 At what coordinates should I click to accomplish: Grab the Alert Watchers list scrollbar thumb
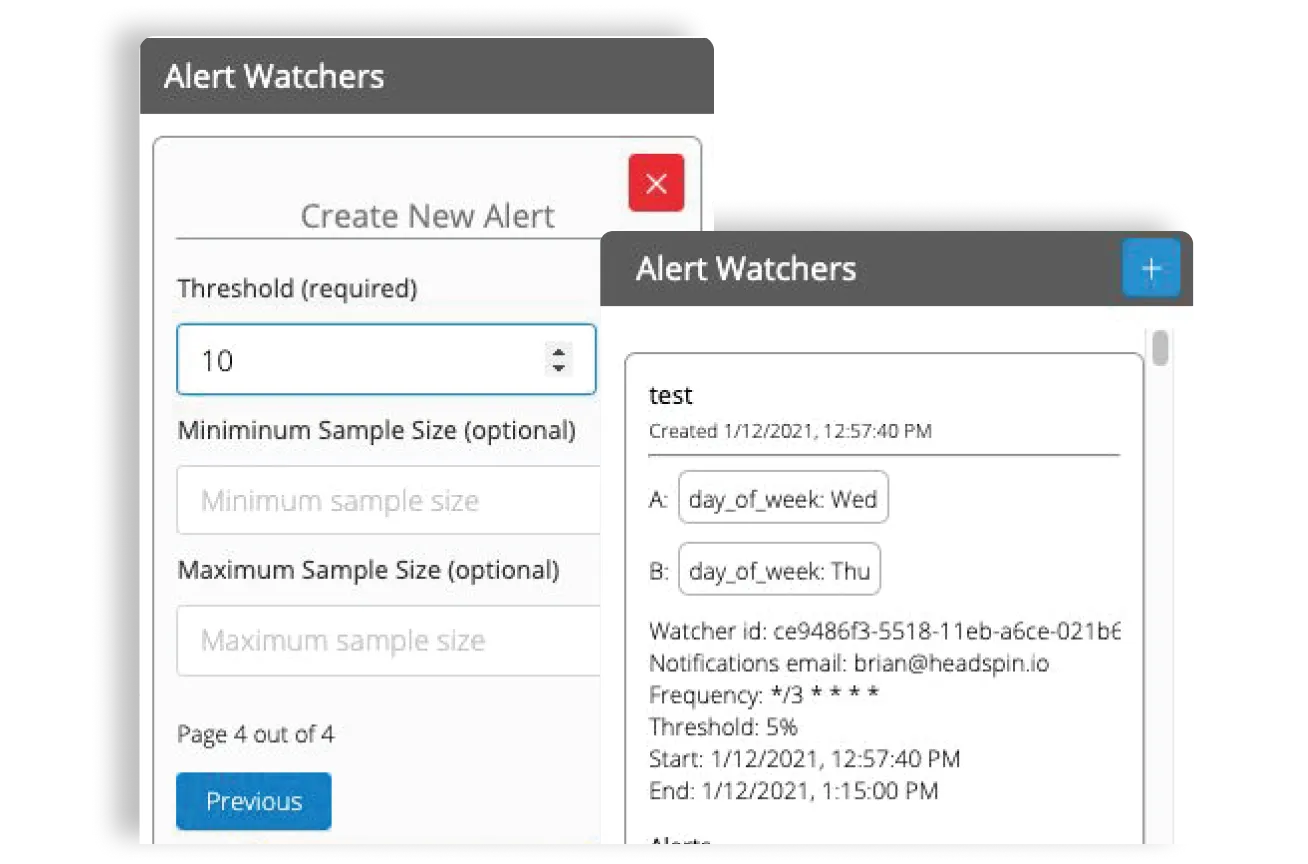tap(1160, 348)
